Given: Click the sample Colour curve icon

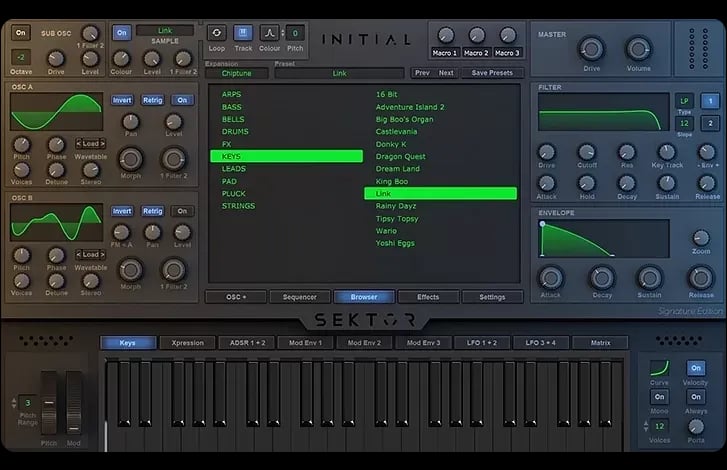Looking at the screenshot, I should [269, 33].
